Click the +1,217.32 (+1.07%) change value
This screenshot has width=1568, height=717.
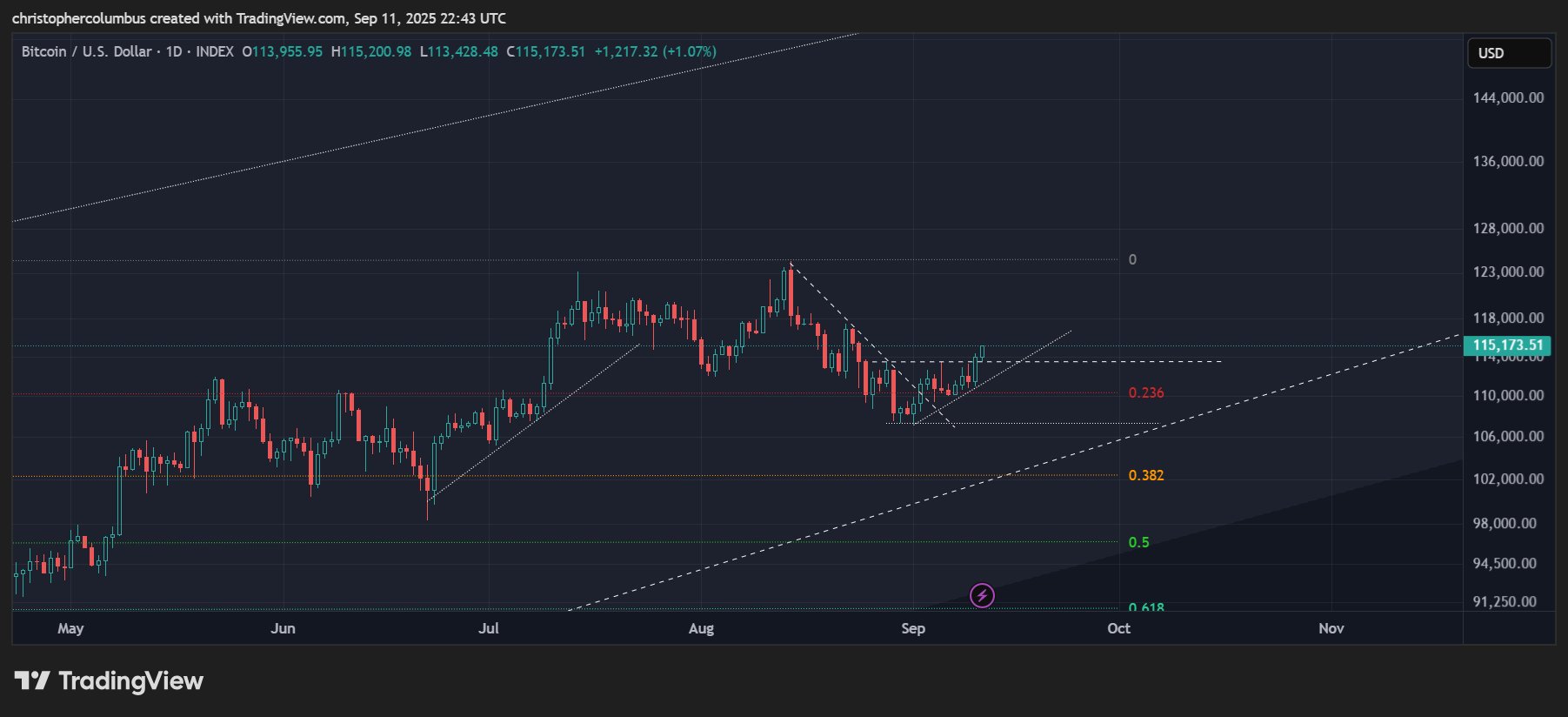[x=655, y=52]
